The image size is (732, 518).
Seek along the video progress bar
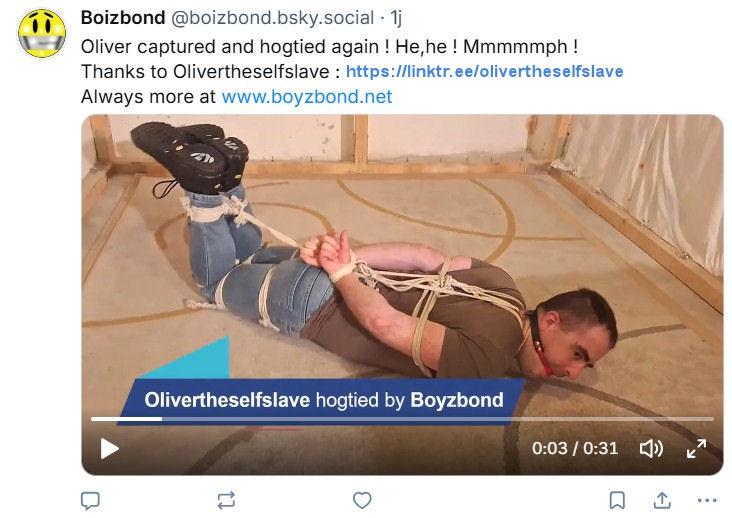[402, 419]
